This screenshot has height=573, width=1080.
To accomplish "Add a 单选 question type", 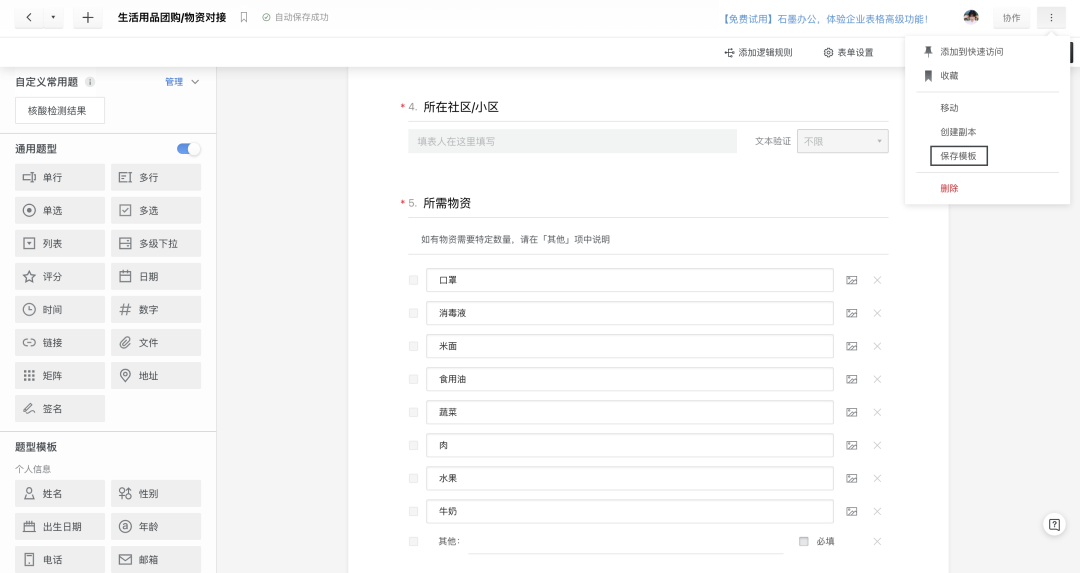I will tap(60, 210).
